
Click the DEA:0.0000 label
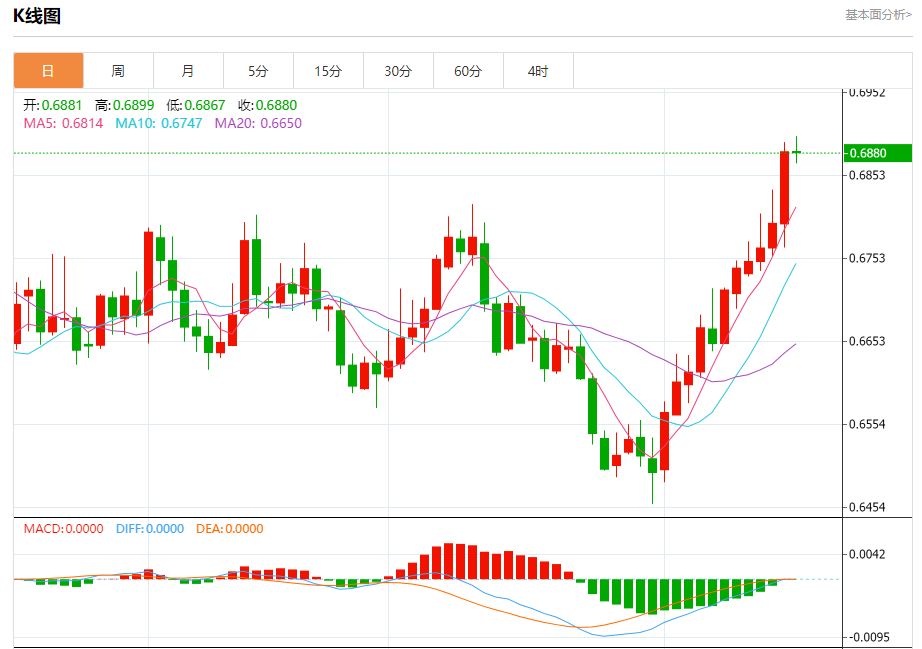230,528
